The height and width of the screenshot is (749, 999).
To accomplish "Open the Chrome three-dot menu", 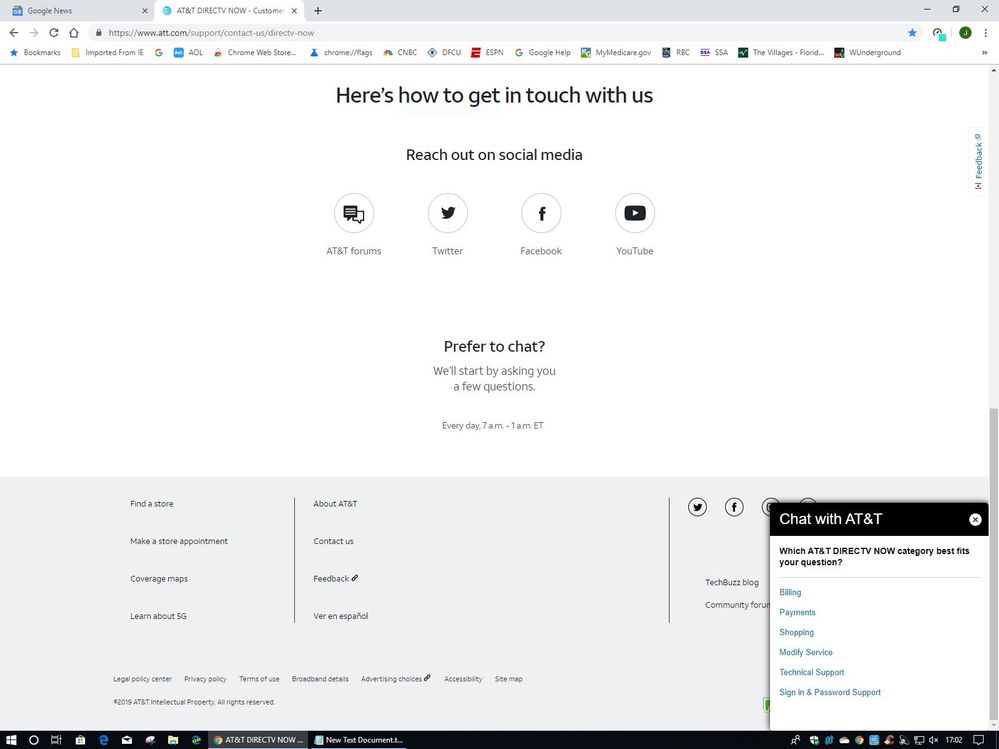I will coord(986,32).
